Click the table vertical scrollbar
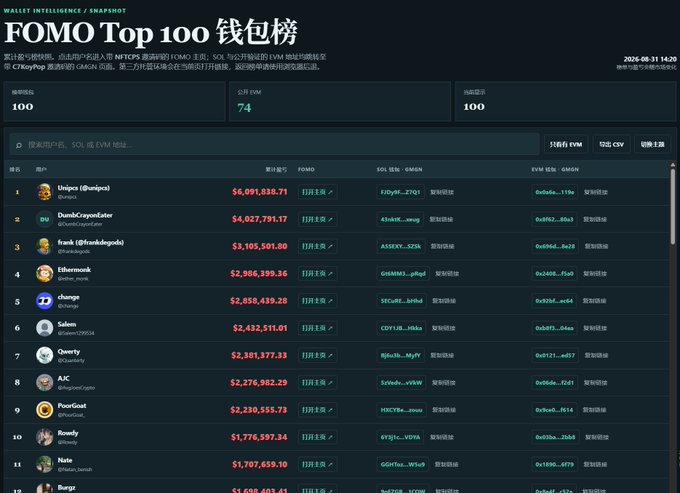Image resolution: width=680 pixels, height=493 pixels. coord(673,206)
